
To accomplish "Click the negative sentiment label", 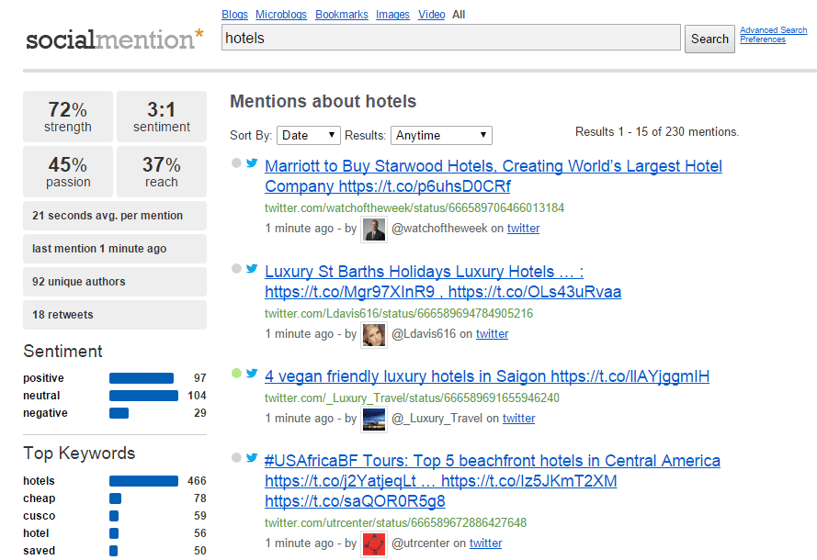I will click(45, 413).
